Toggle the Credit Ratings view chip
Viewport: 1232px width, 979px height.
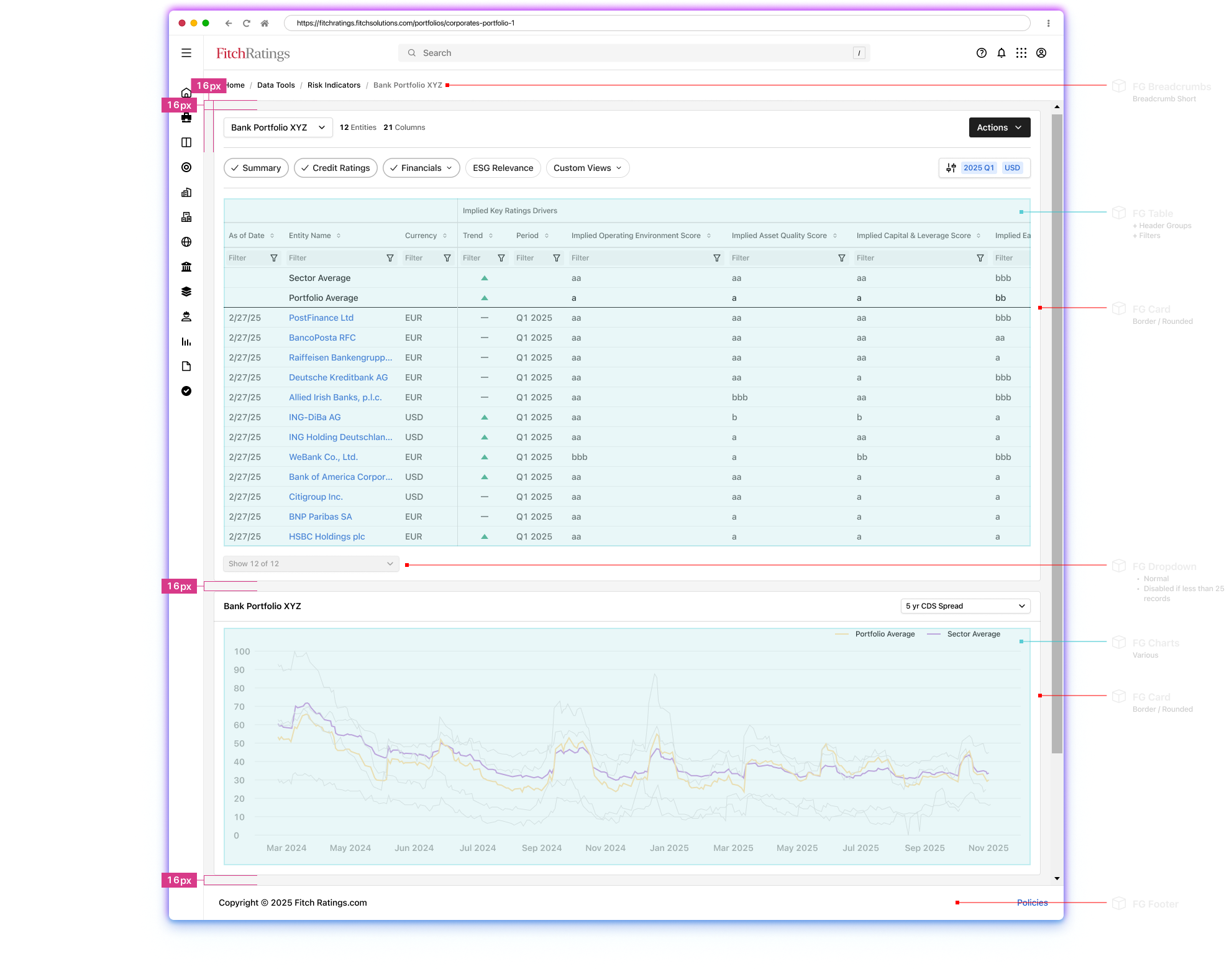[335, 168]
